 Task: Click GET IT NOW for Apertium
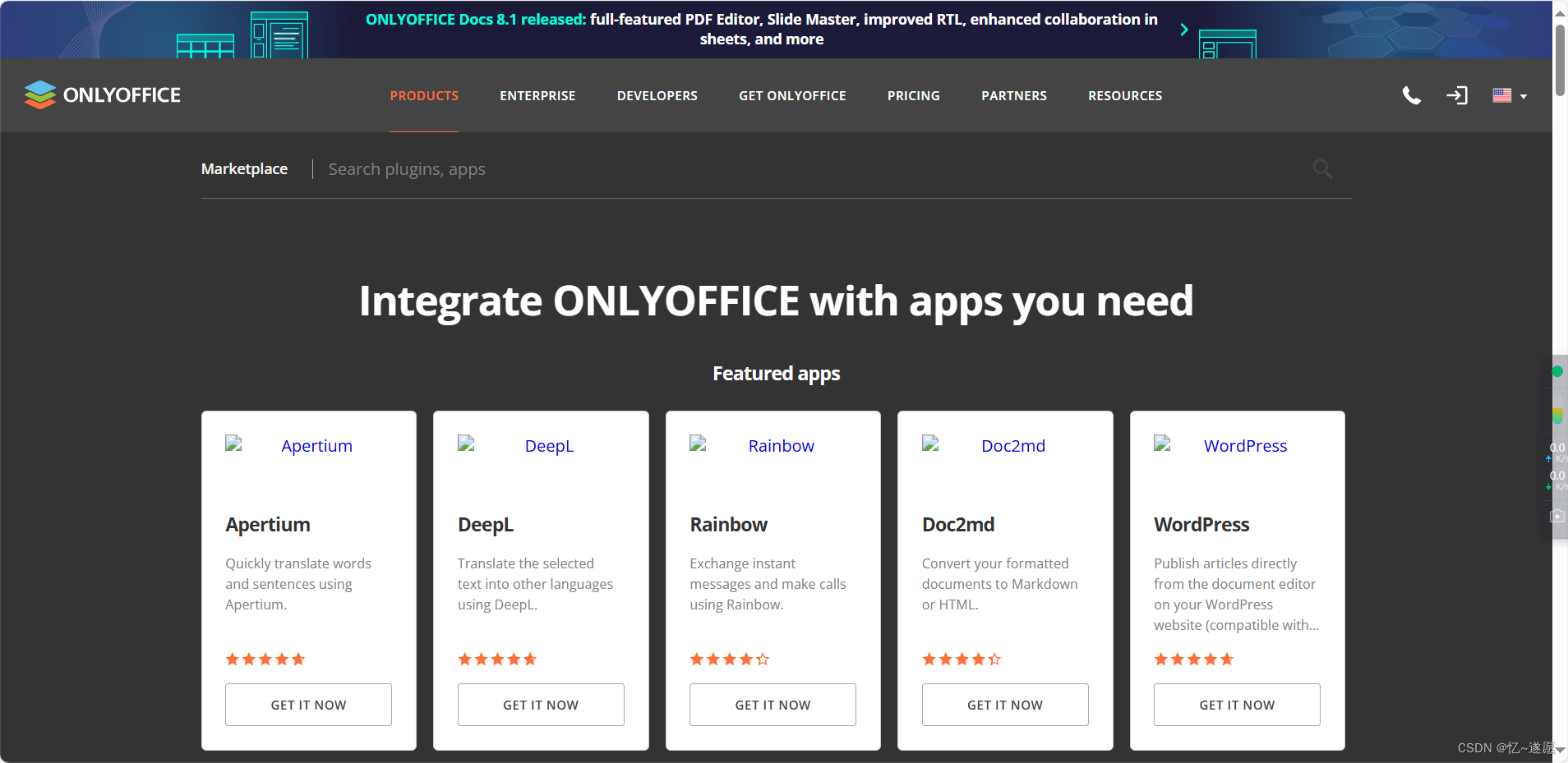click(x=308, y=705)
